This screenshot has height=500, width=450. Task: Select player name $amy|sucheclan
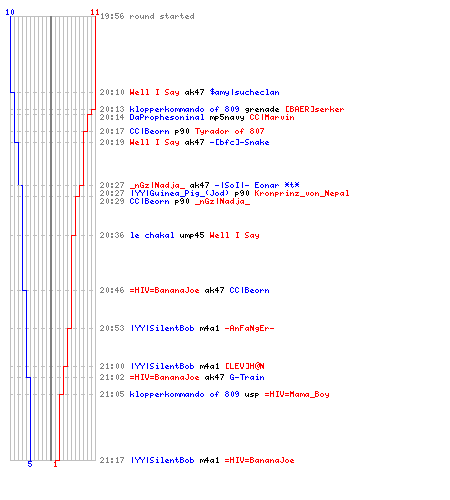coord(244,92)
